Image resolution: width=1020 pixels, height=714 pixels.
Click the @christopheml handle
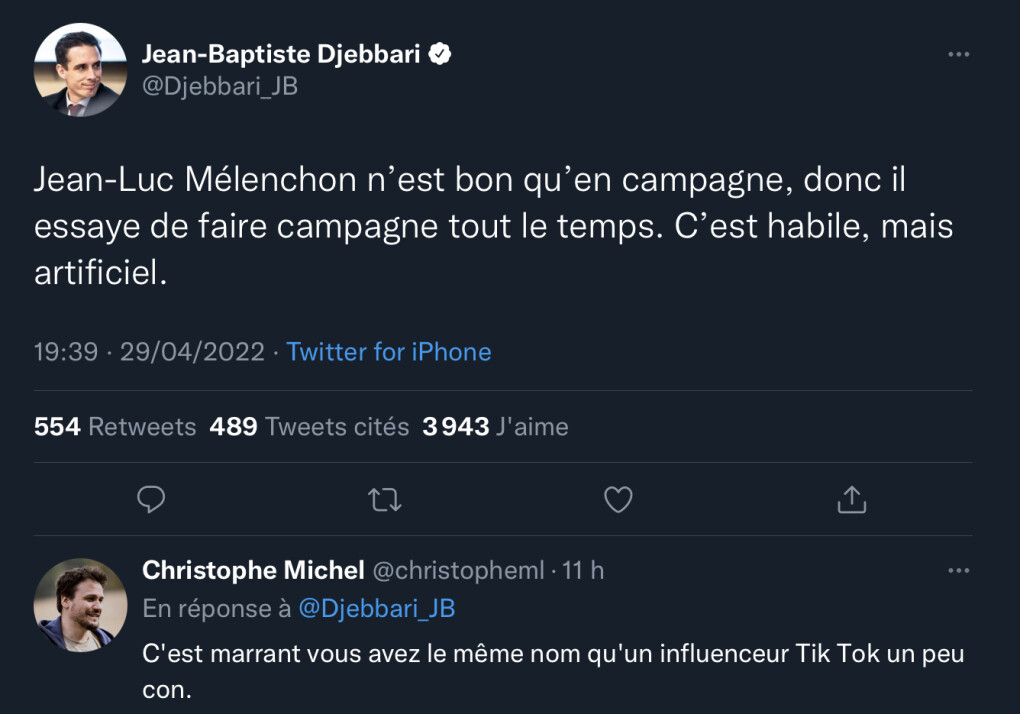458,570
